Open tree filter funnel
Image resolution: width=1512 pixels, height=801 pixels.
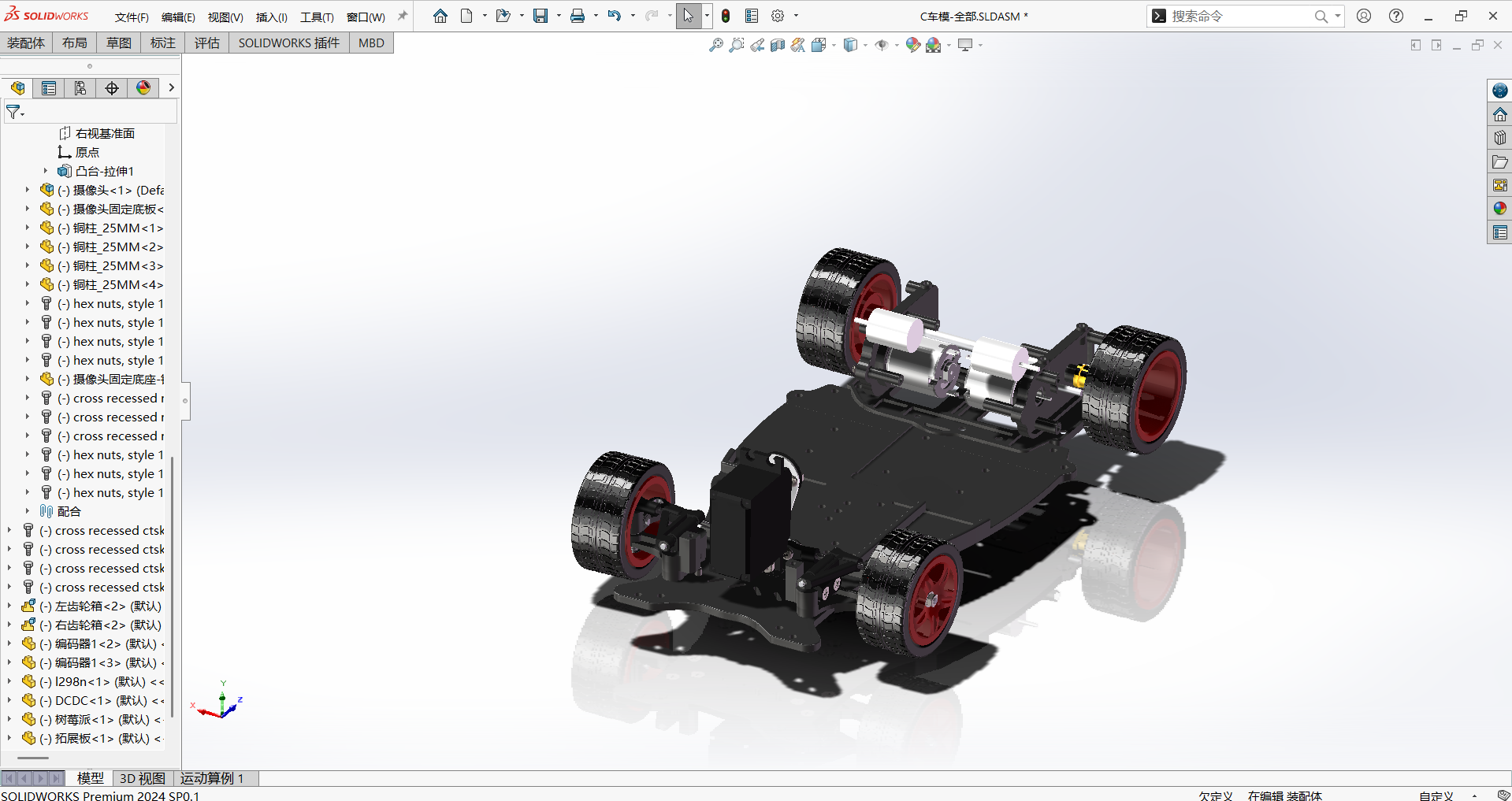coord(14,113)
